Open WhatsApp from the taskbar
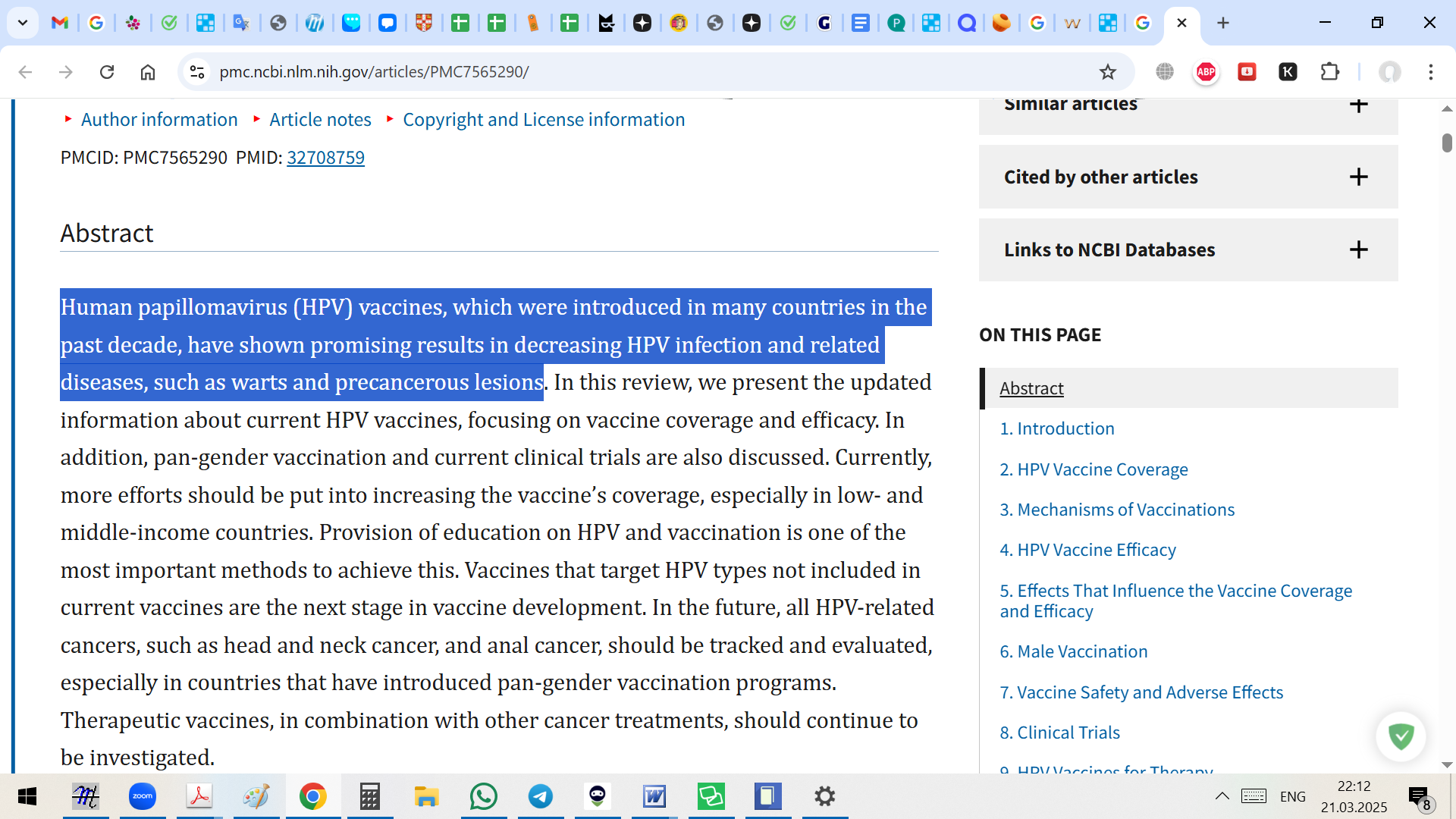 click(x=483, y=796)
